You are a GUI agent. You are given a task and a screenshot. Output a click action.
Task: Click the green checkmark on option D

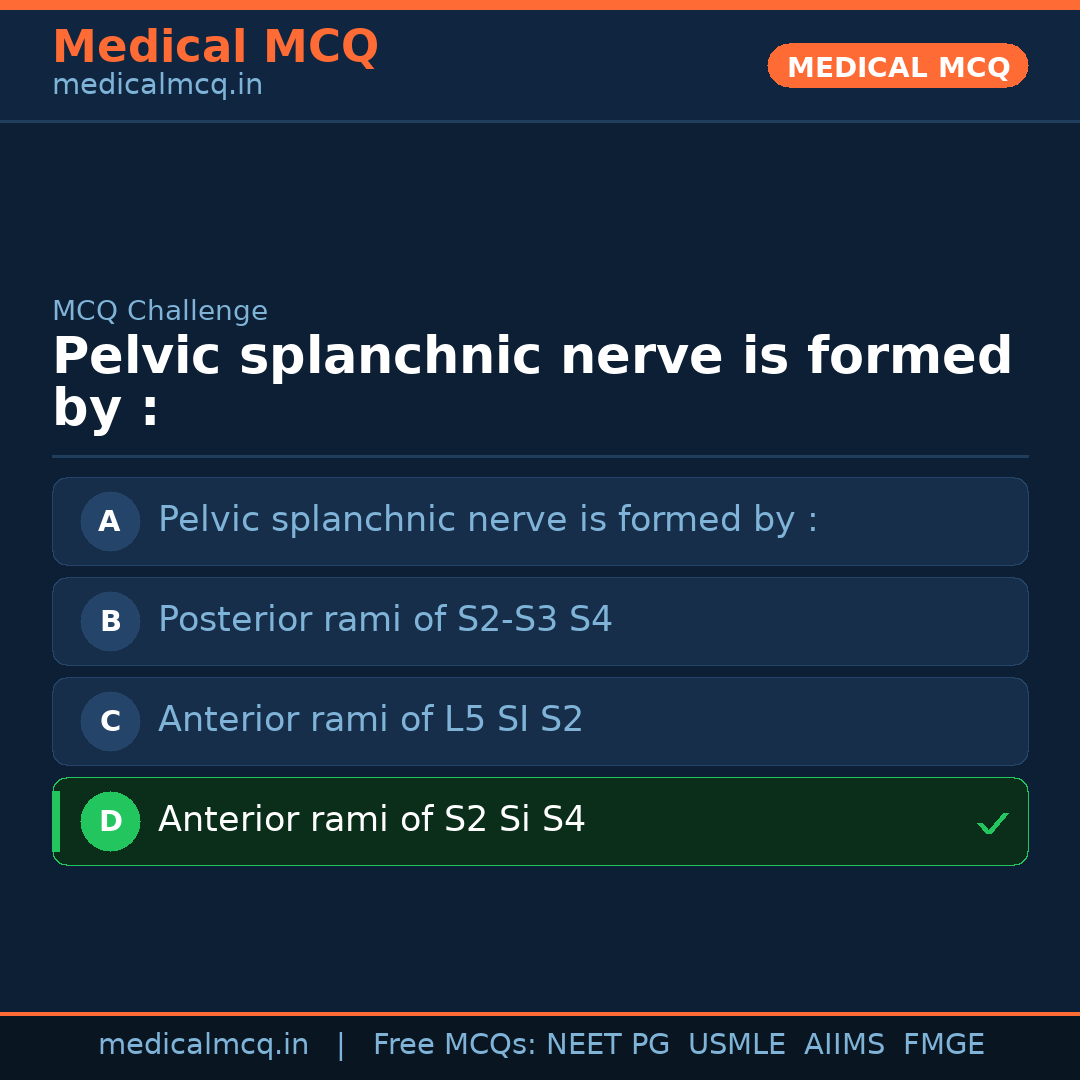click(x=992, y=823)
